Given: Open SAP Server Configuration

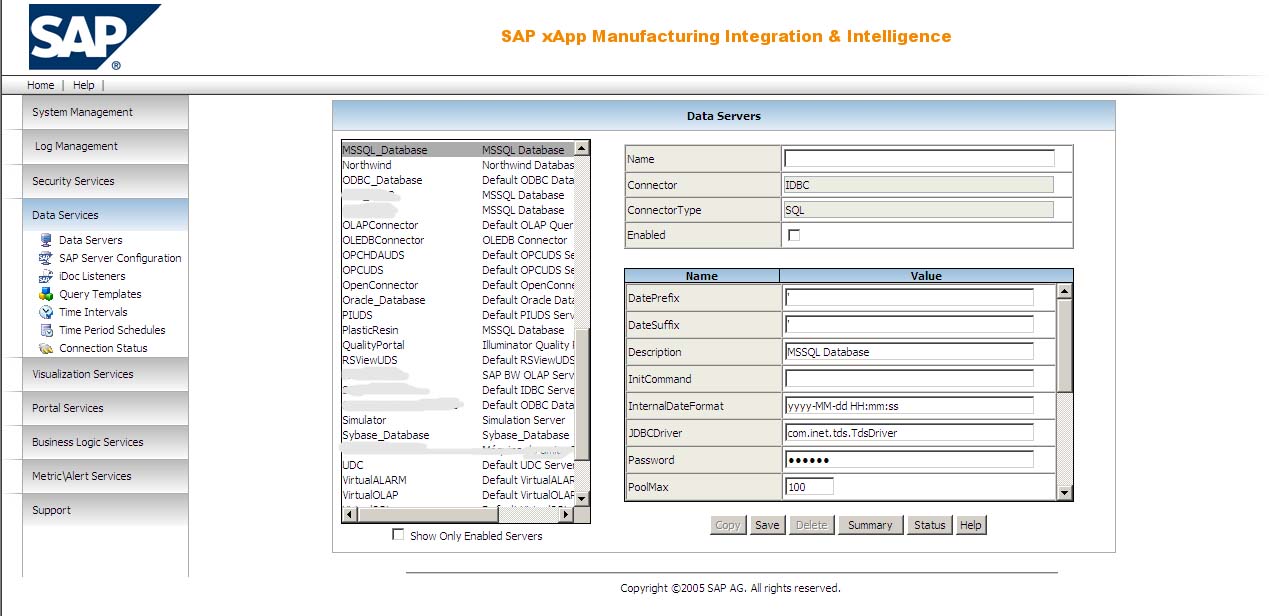Looking at the screenshot, I should point(46,258).
